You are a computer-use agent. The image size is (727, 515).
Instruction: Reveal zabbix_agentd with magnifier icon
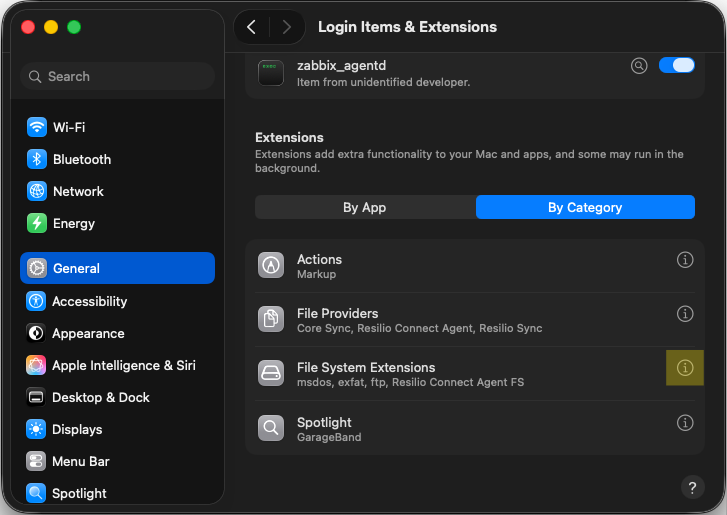pyautogui.click(x=639, y=66)
